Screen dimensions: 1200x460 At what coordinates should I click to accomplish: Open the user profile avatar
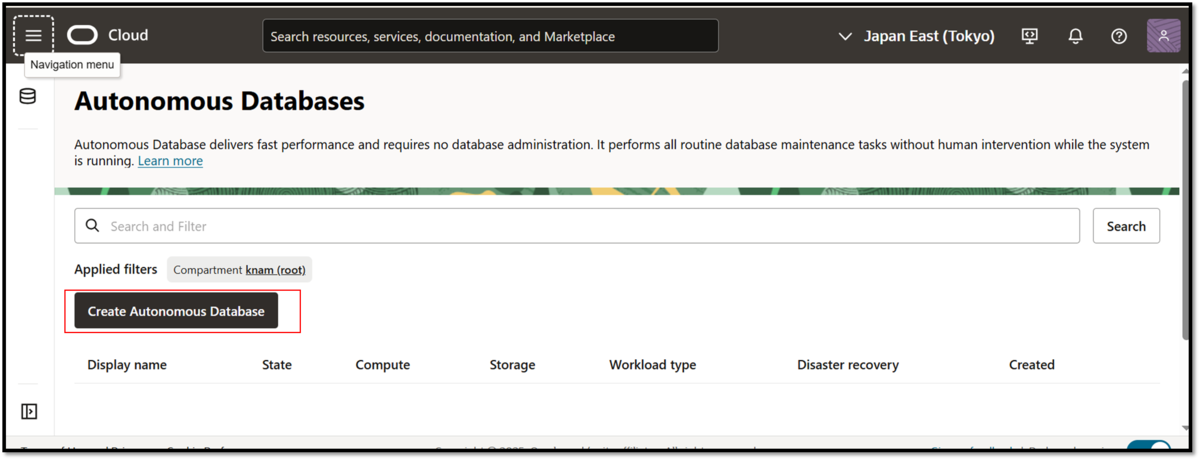point(1163,36)
